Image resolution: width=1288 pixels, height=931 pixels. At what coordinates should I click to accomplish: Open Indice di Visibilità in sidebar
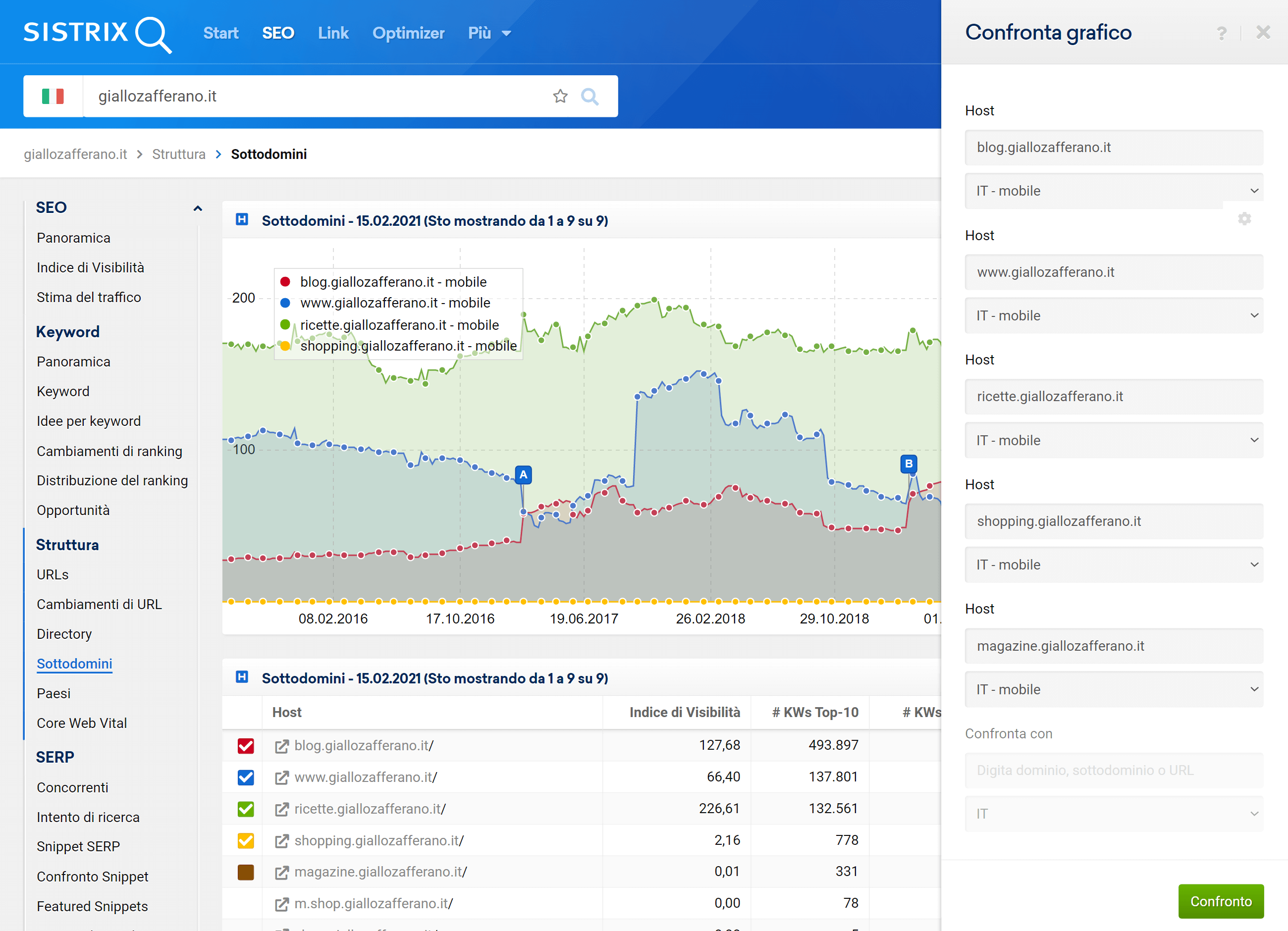[90, 267]
